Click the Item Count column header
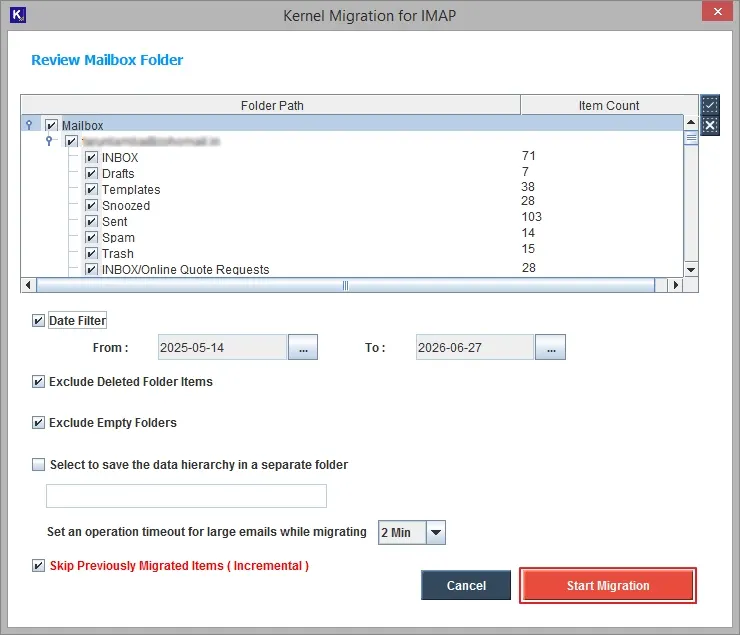Viewport: 740px width, 635px height. [609, 105]
